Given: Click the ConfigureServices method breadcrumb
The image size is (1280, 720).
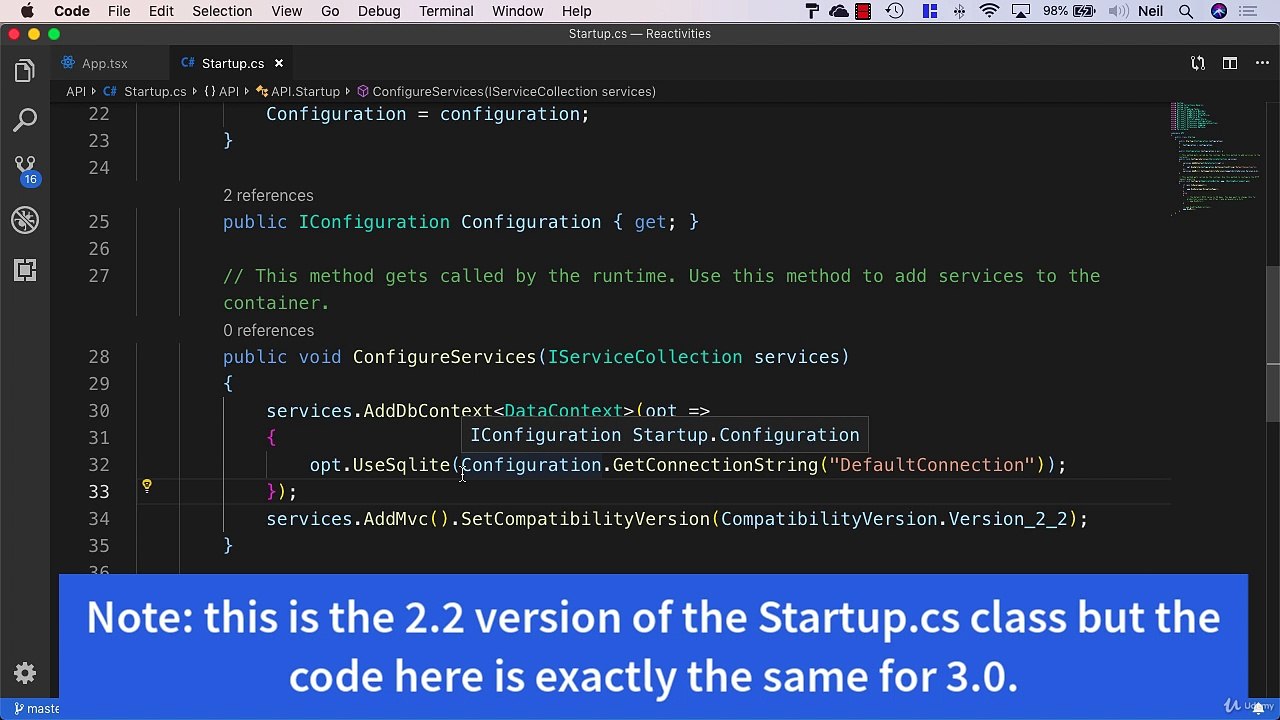Looking at the screenshot, I should 506,91.
